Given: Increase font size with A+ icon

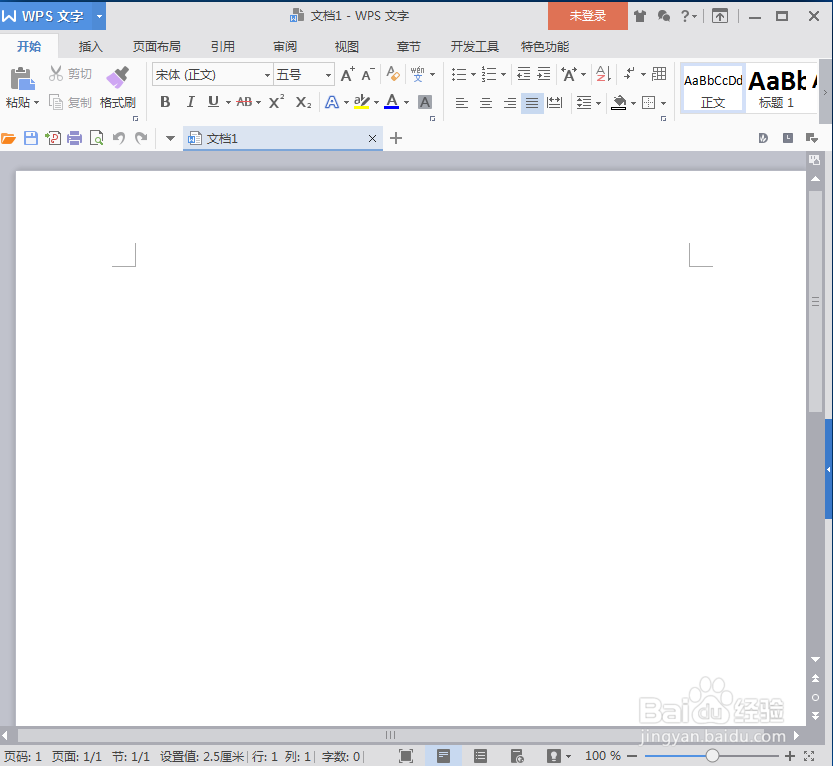Looking at the screenshot, I should tap(347, 74).
